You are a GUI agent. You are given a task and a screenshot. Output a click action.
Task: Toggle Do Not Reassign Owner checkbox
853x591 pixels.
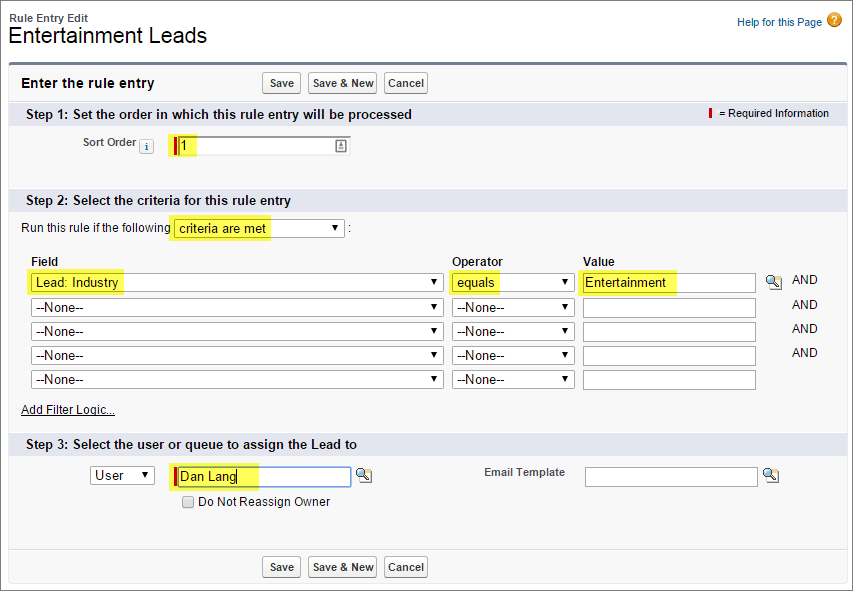188,502
